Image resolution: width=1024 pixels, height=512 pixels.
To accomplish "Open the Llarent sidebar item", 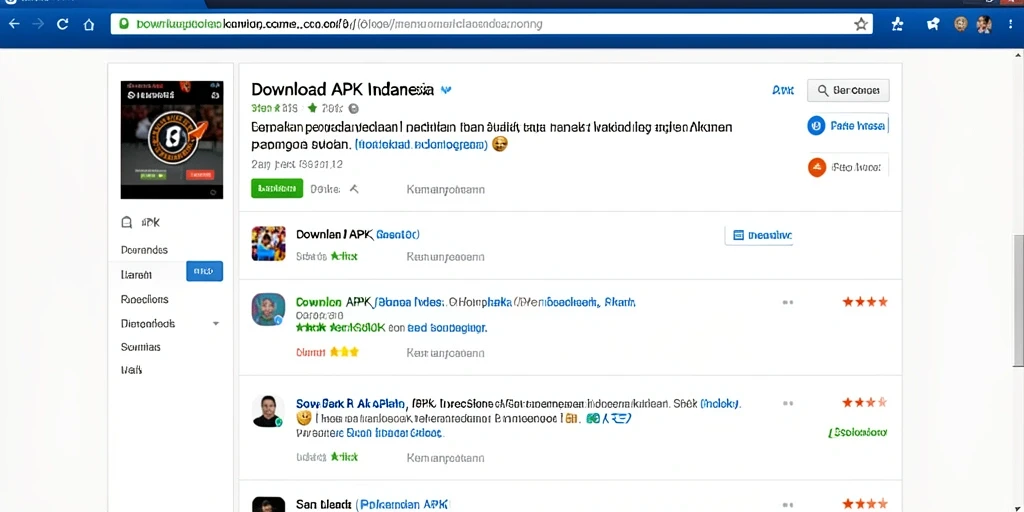I will [x=136, y=275].
